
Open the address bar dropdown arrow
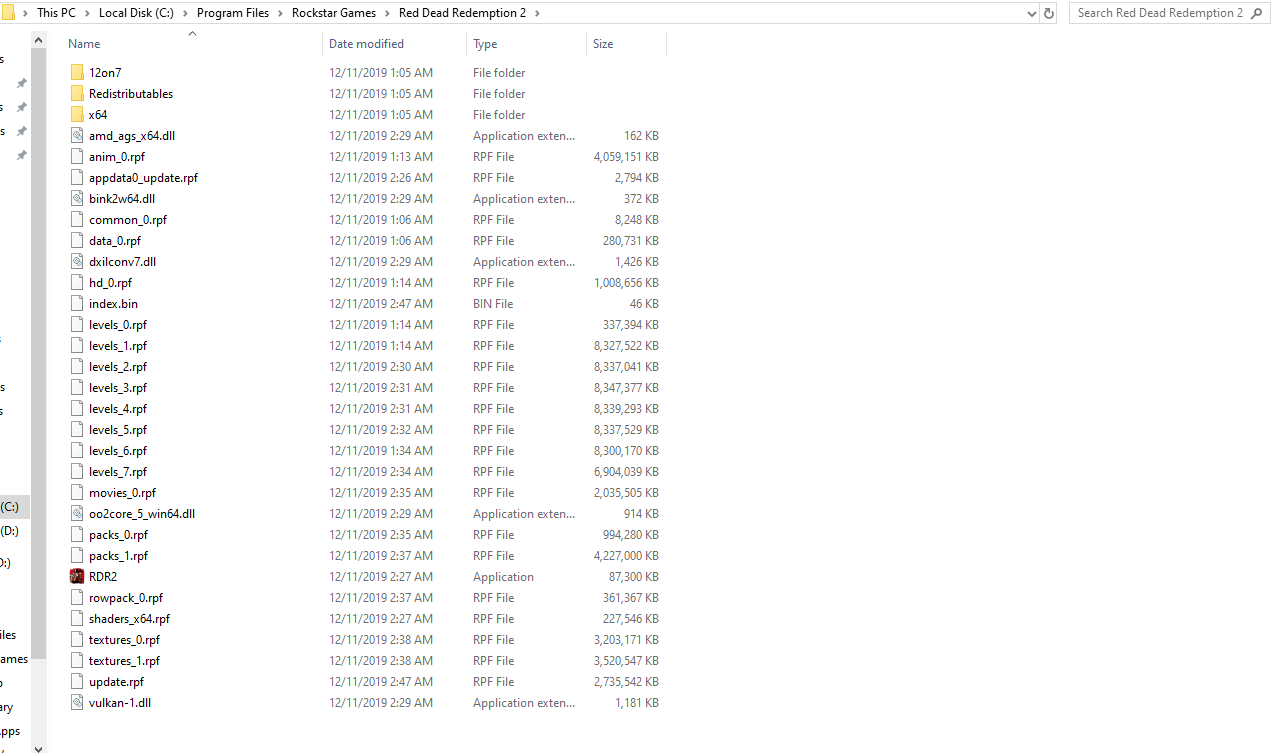tap(1031, 13)
